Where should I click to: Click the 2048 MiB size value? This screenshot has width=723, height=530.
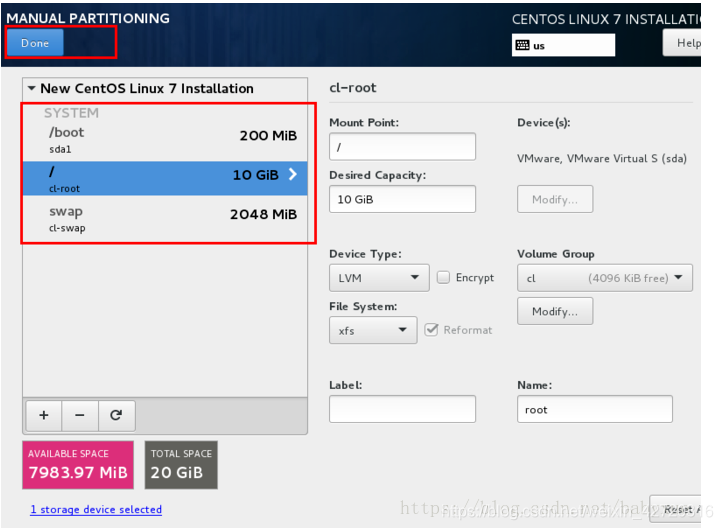pos(264,214)
